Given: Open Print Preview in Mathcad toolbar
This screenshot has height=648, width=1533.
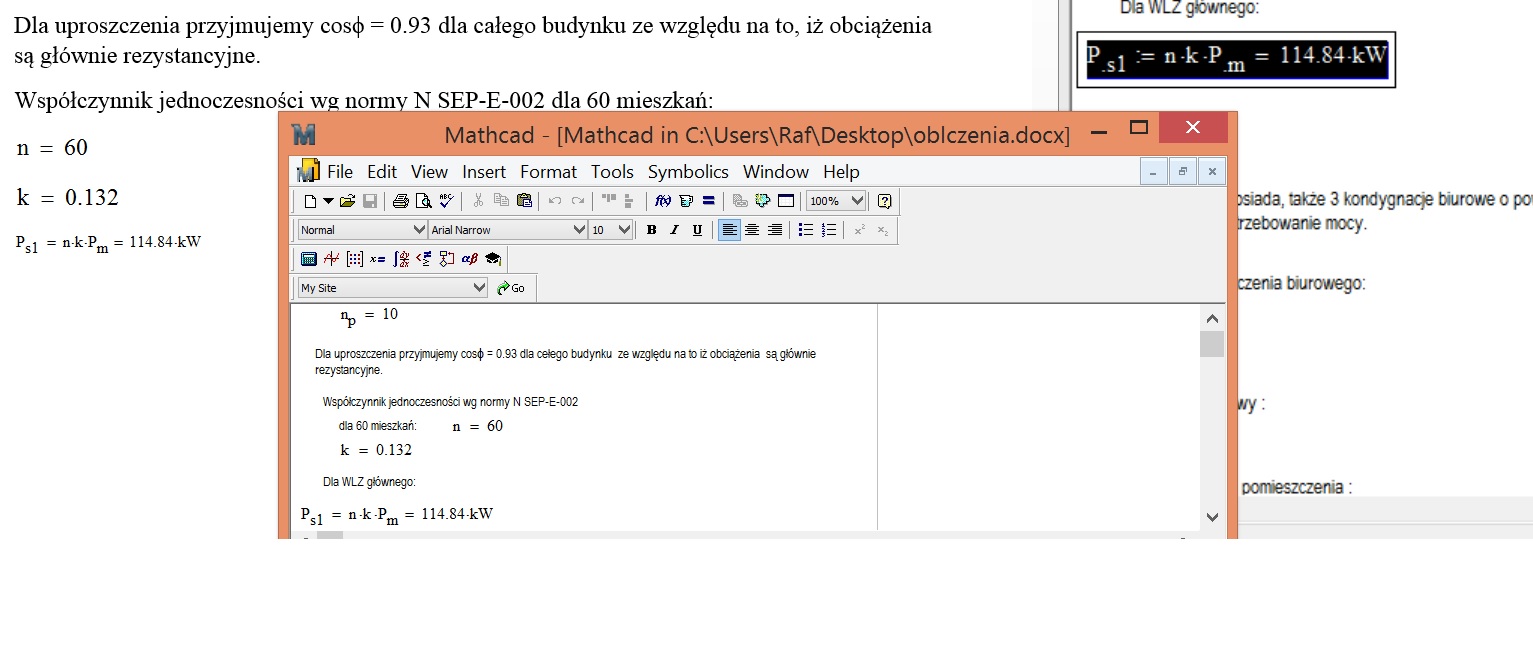Looking at the screenshot, I should pos(424,201).
